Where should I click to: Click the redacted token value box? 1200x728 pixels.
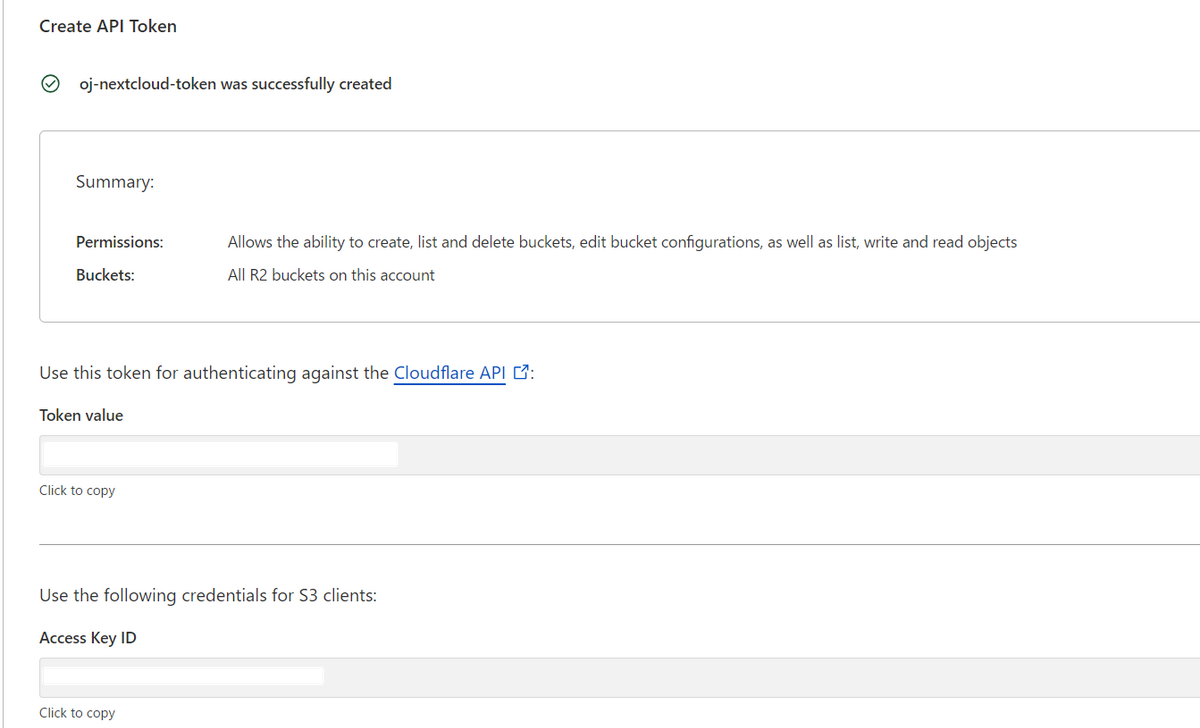click(219, 455)
